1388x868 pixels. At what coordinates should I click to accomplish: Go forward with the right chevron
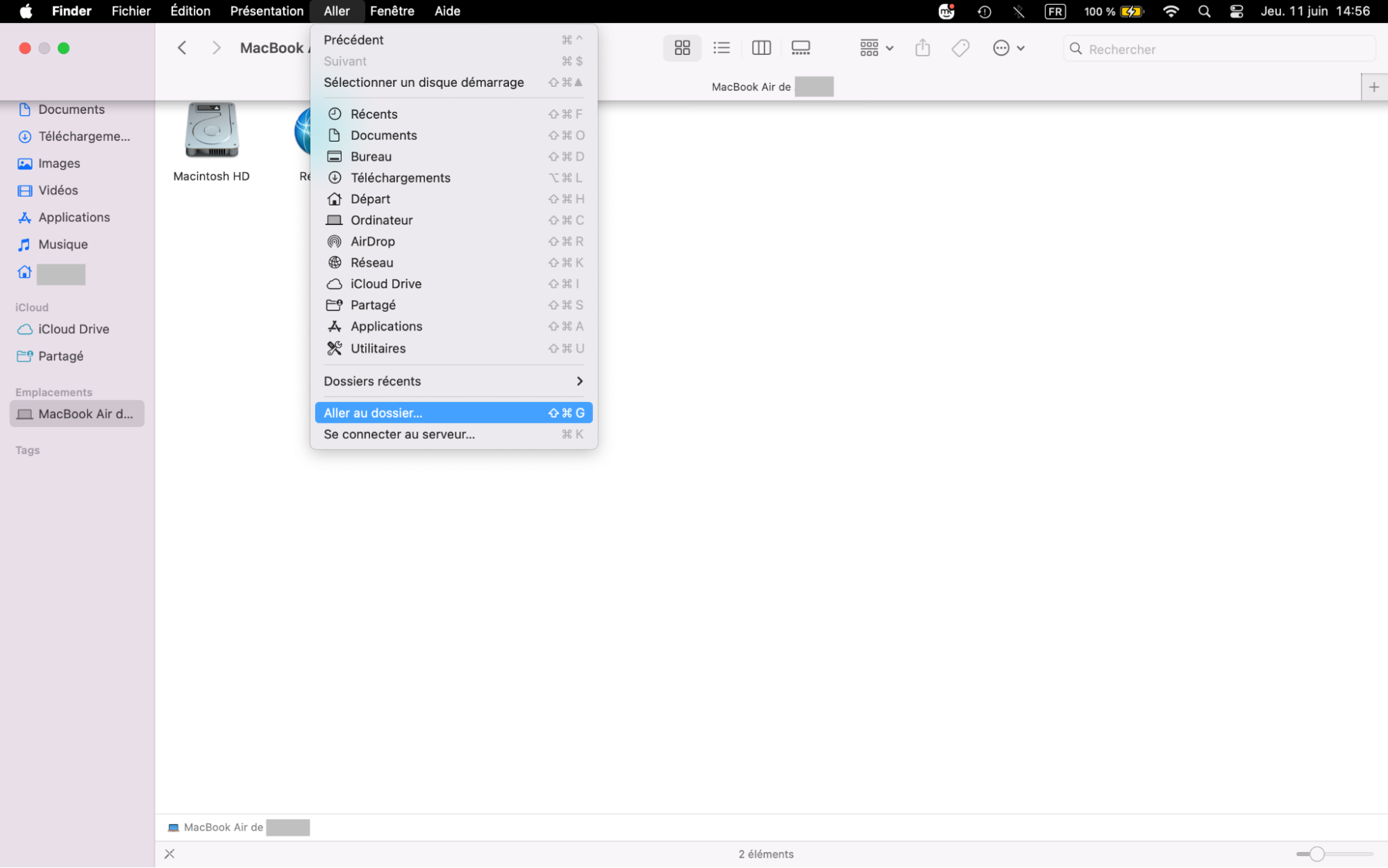pyautogui.click(x=217, y=48)
